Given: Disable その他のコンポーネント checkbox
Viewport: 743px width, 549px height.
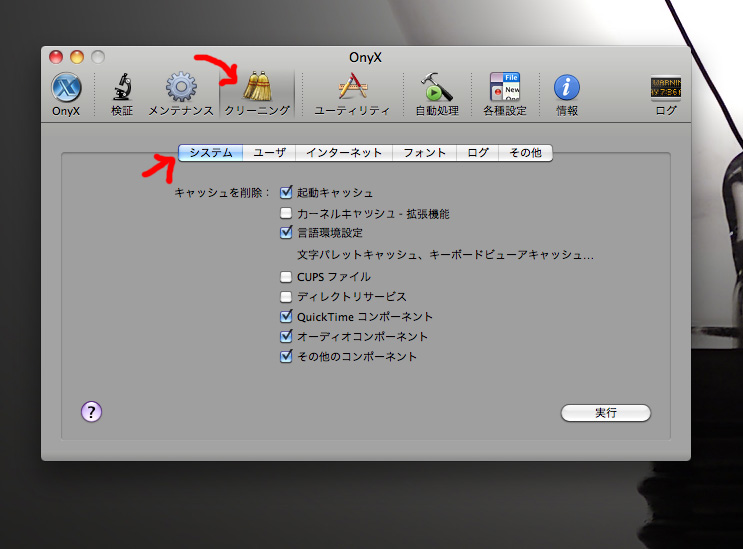Looking at the screenshot, I should tap(286, 356).
